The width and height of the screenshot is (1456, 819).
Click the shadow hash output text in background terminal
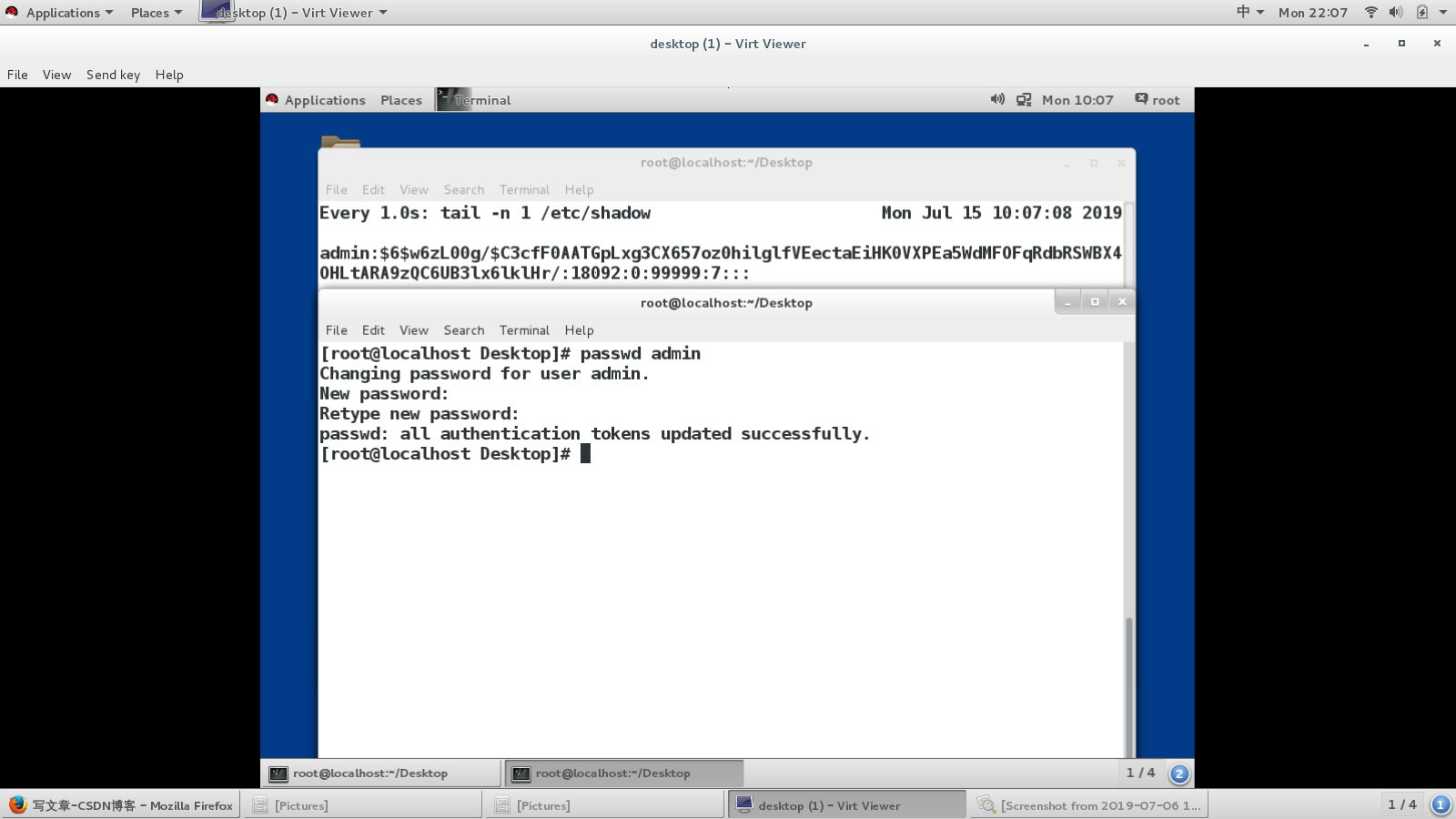click(721, 263)
